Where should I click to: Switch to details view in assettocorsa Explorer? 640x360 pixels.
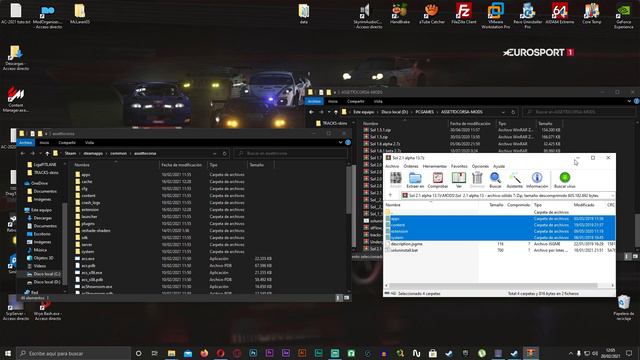click(x=338, y=298)
